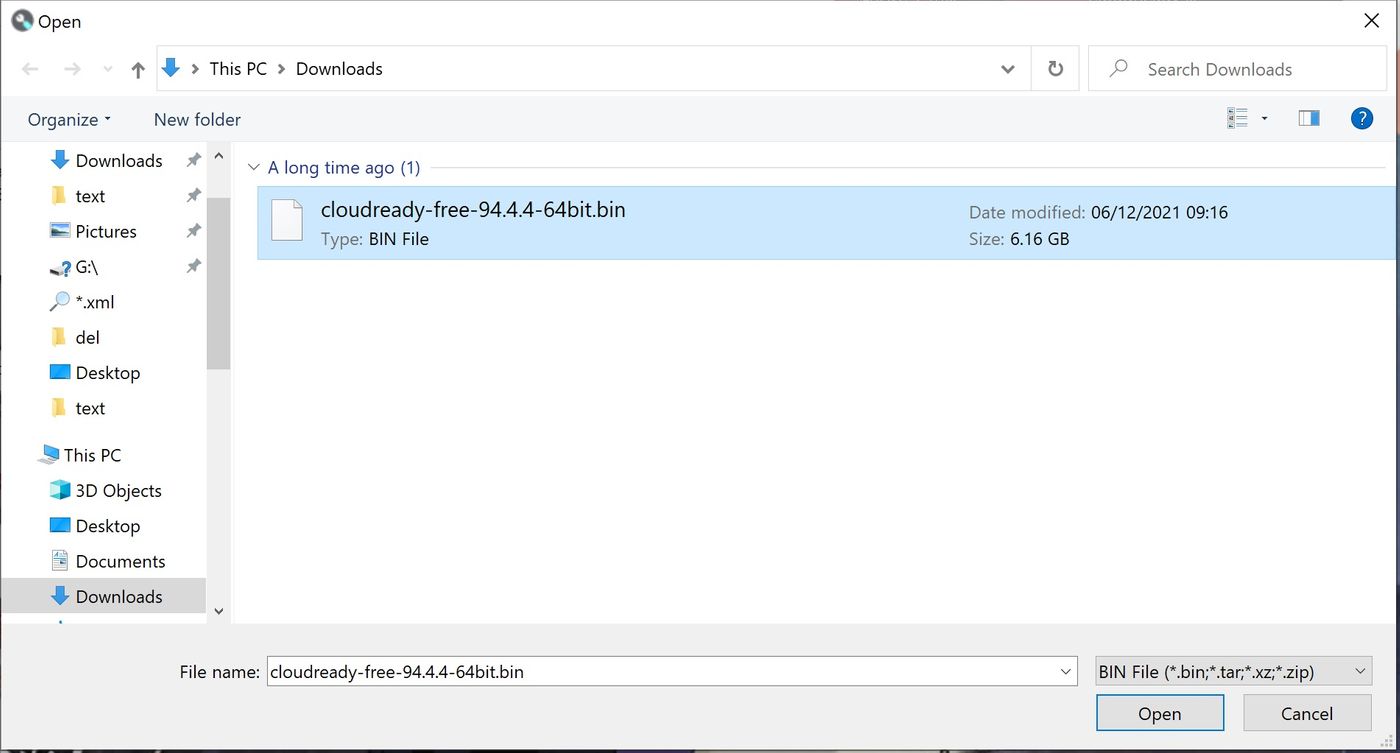This screenshot has height=753, width=1400.
Task: Select cloudready-free-94.4.4-64bit.bin file
Action: [x=826, y=223]
